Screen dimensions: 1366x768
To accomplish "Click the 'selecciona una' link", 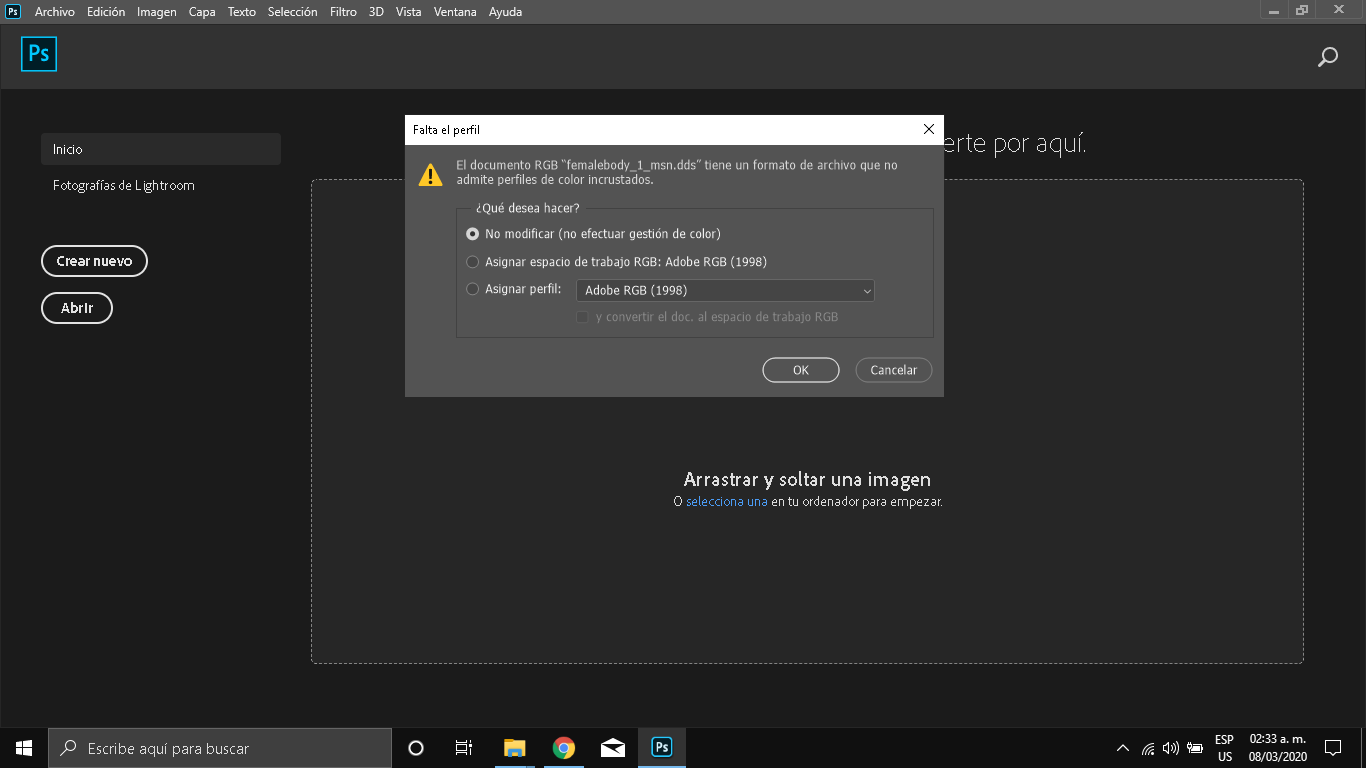I will tap(727, 502).
